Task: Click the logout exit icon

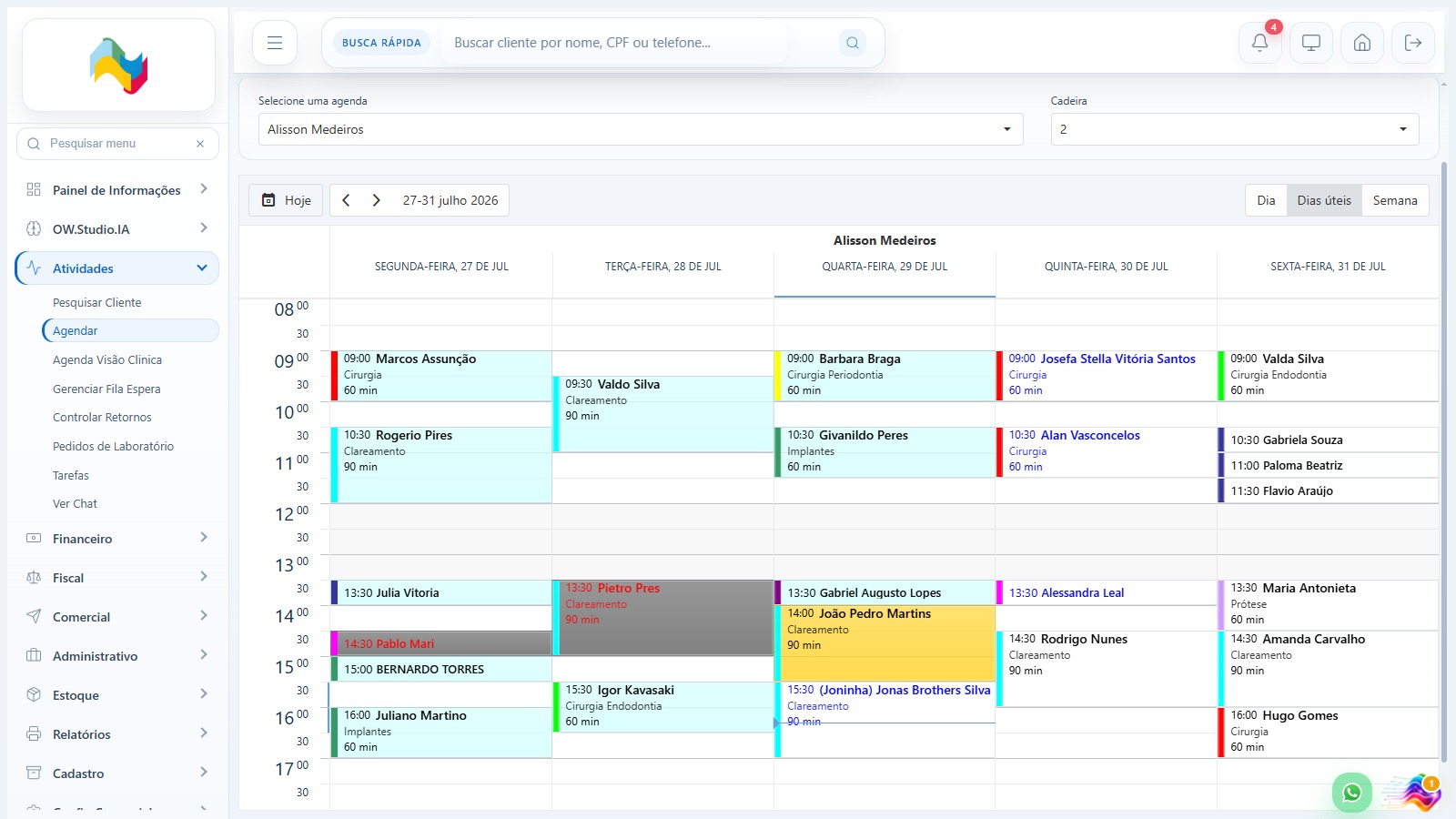Action: pos(1413,43)
